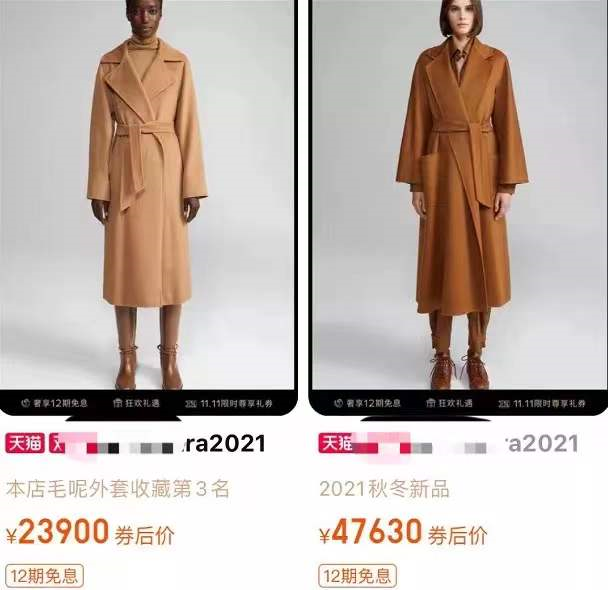This screenshot has height=590, width=608.
Task: Tap 12期免息 tag under ¥23900
Action: tap(45, 576)
